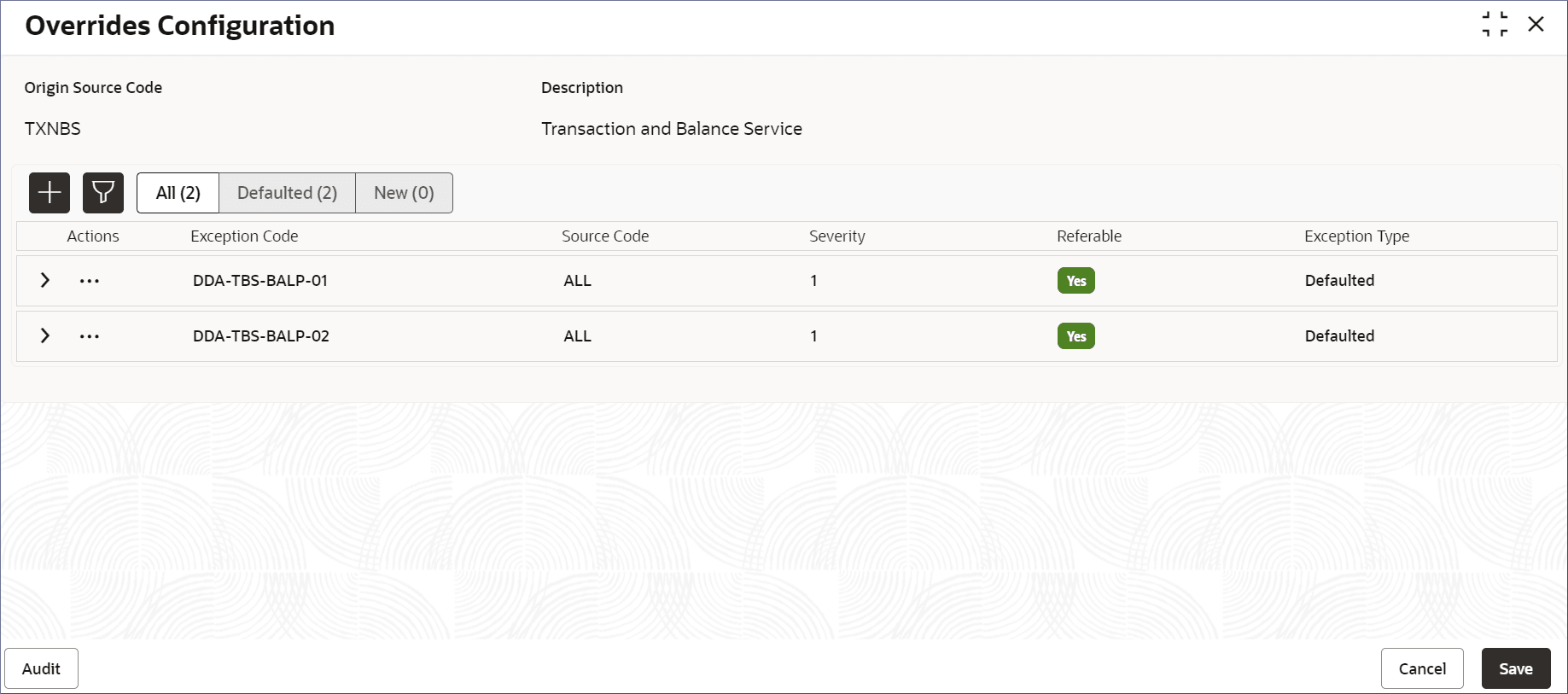Click the Severity column header
The height and width of the screenshot is (694, 1568).
836,236
